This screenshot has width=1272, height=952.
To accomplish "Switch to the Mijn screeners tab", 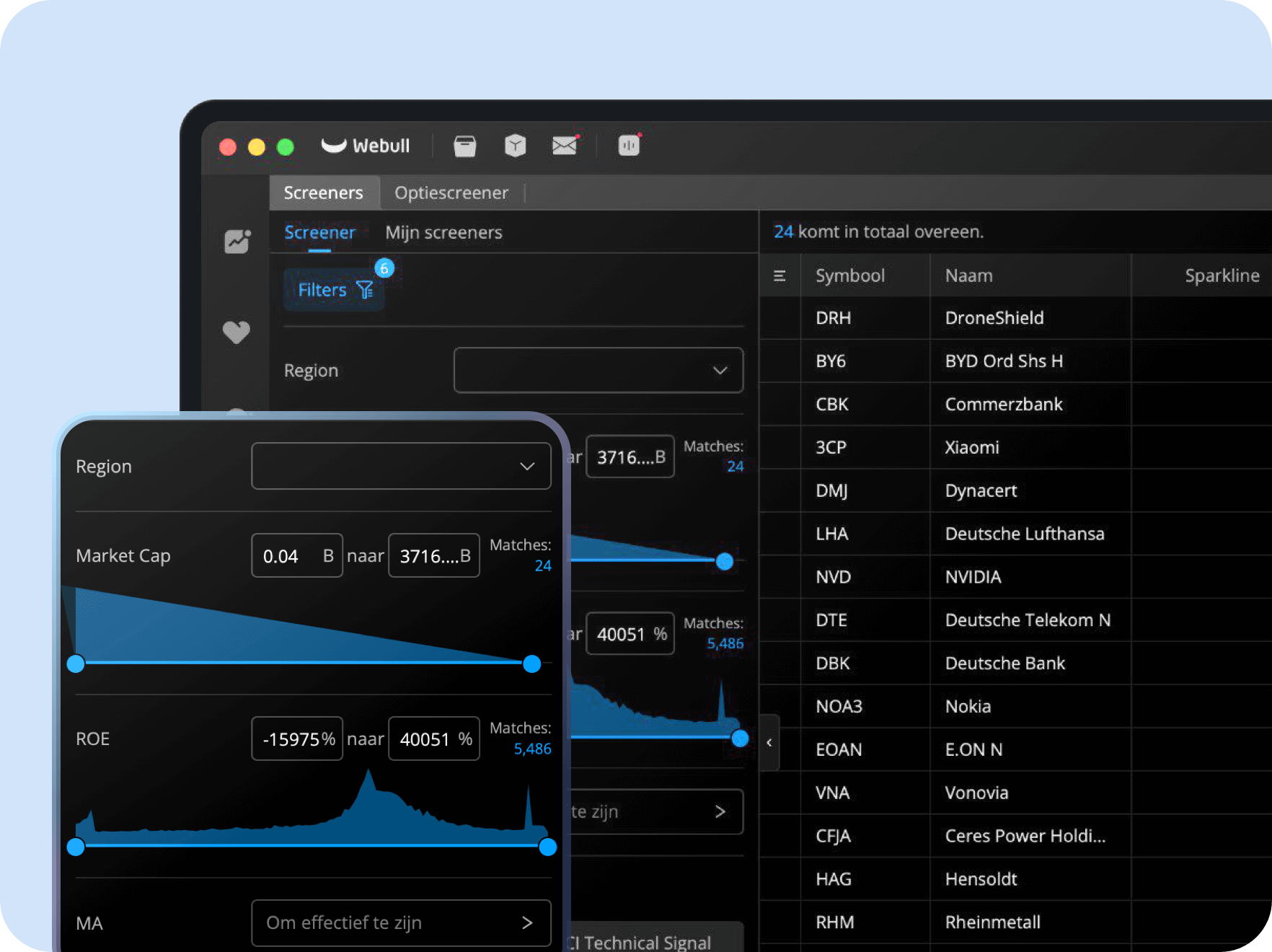I will 443,232.
